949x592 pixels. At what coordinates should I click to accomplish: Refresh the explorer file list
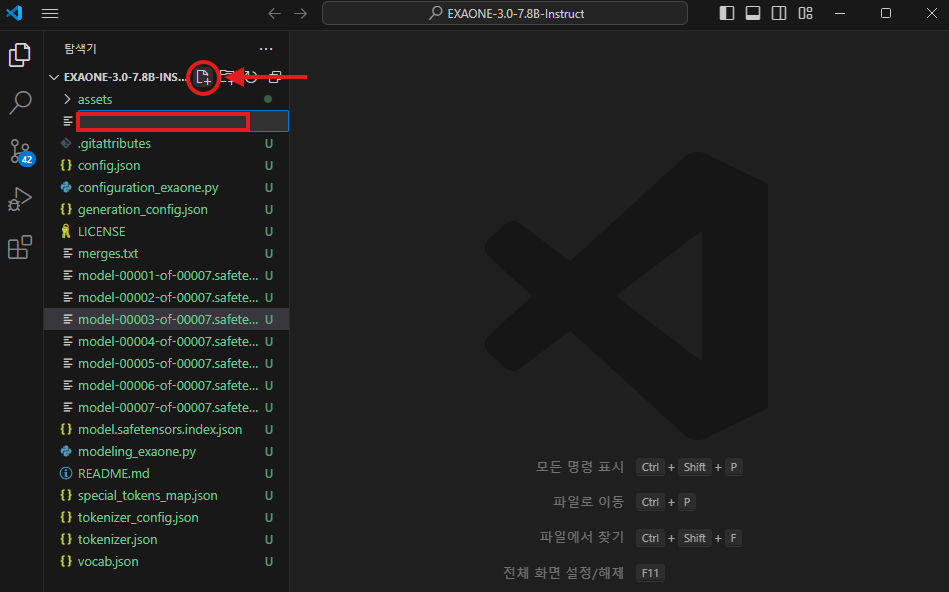click(251, 77)
